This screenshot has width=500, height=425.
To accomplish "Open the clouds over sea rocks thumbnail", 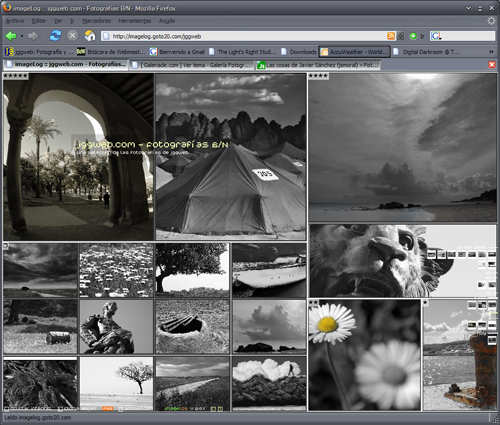I will click(x=269, y=326).
